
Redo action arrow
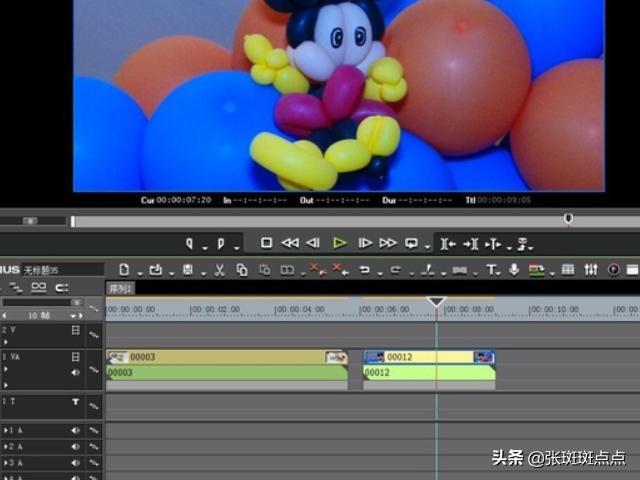(x=396, y=269)
